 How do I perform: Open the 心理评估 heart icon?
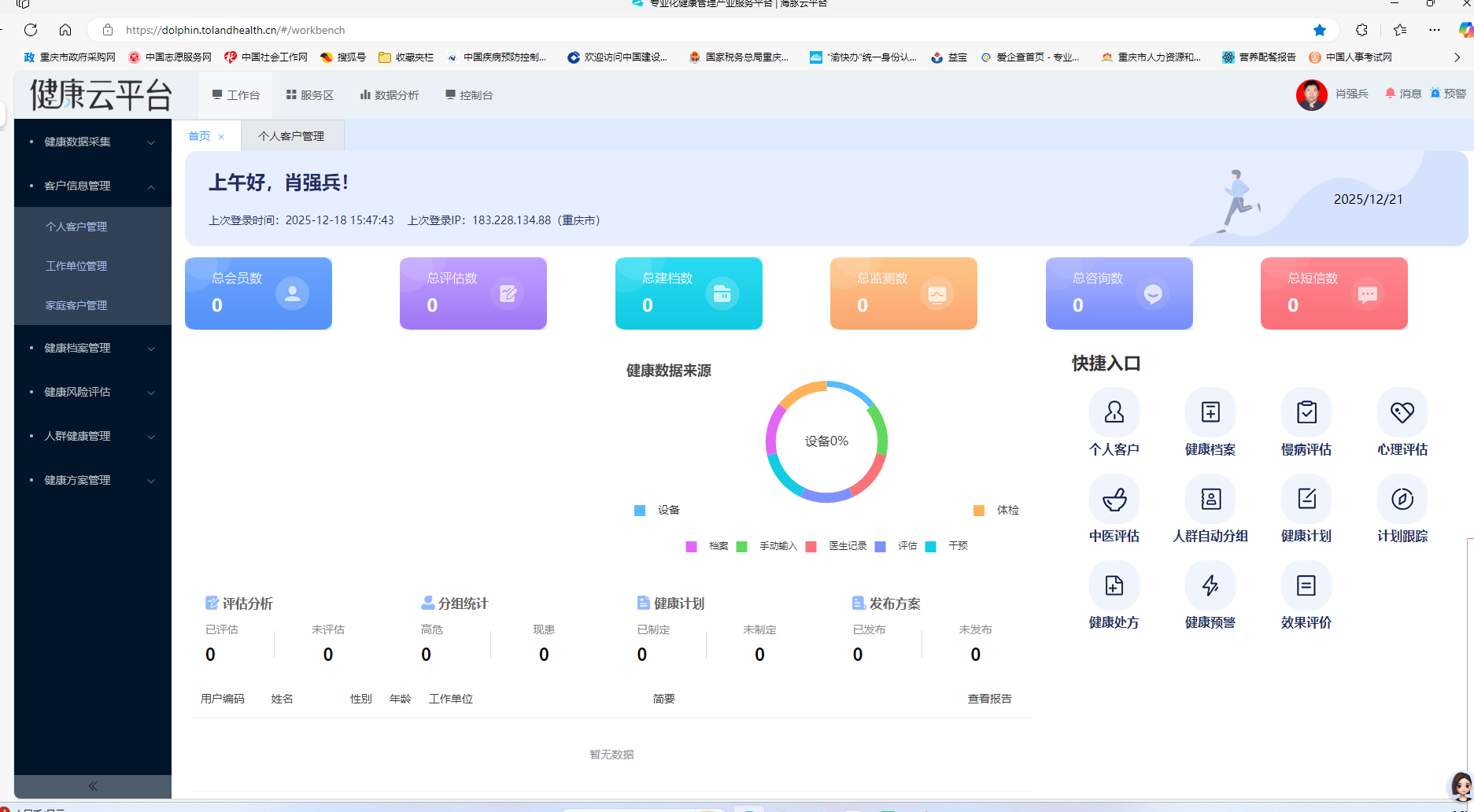(x=1402, y=412)
